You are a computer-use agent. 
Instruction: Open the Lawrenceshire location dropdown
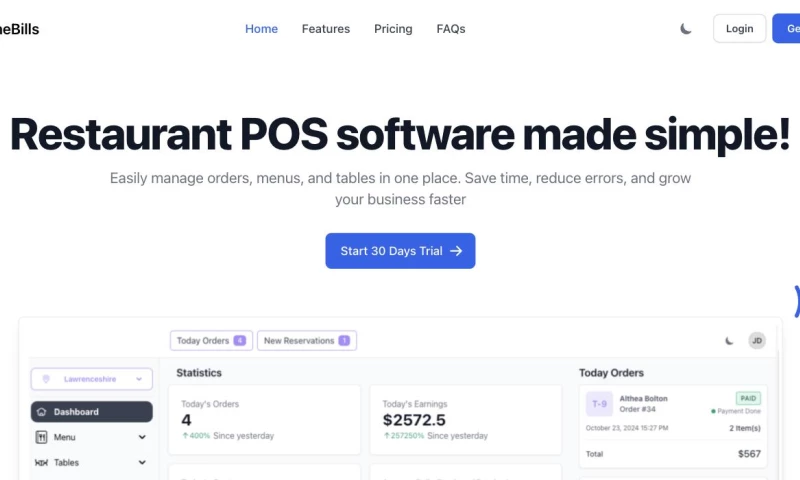click(92, 379)
